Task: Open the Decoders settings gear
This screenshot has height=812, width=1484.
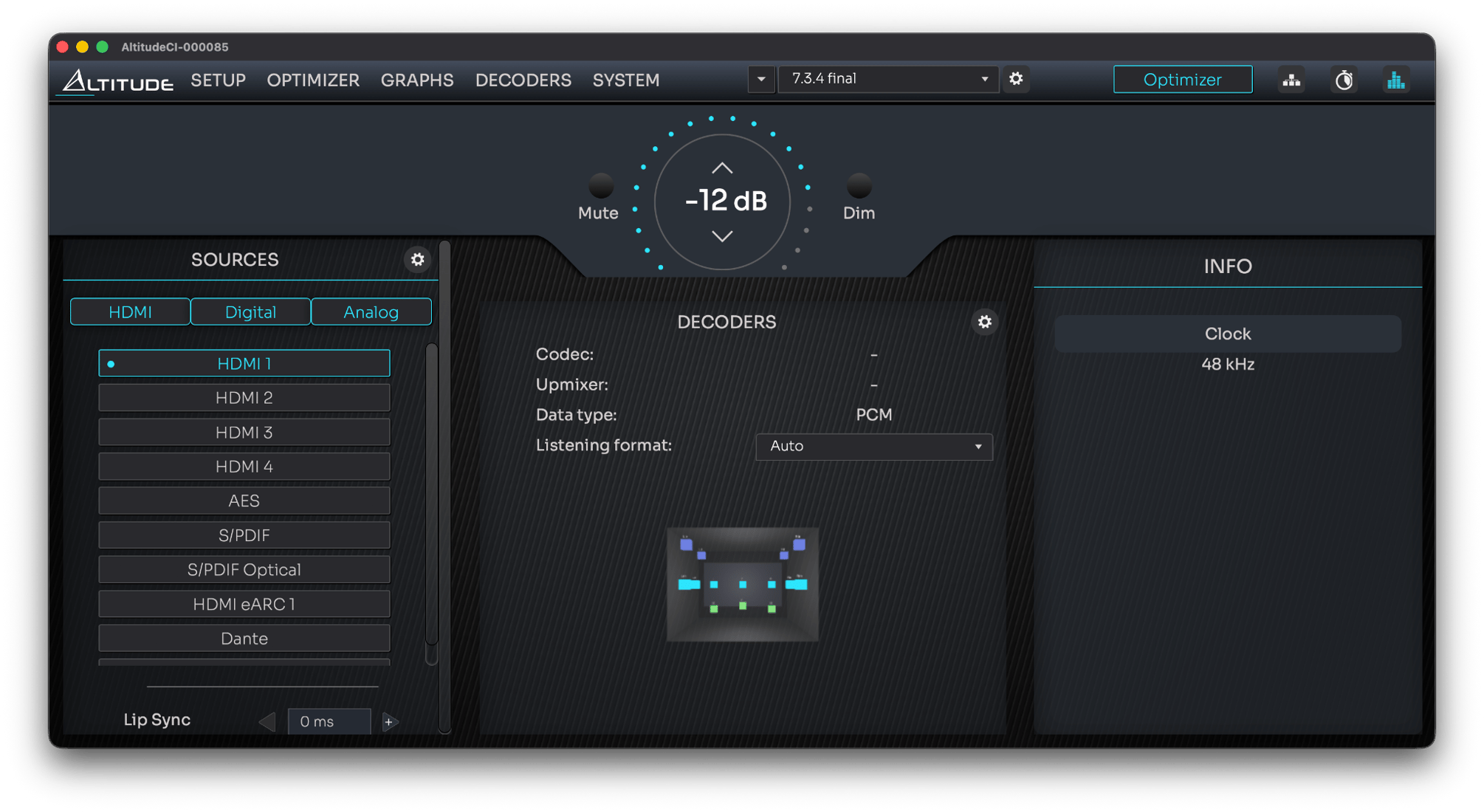Action: 984,322
